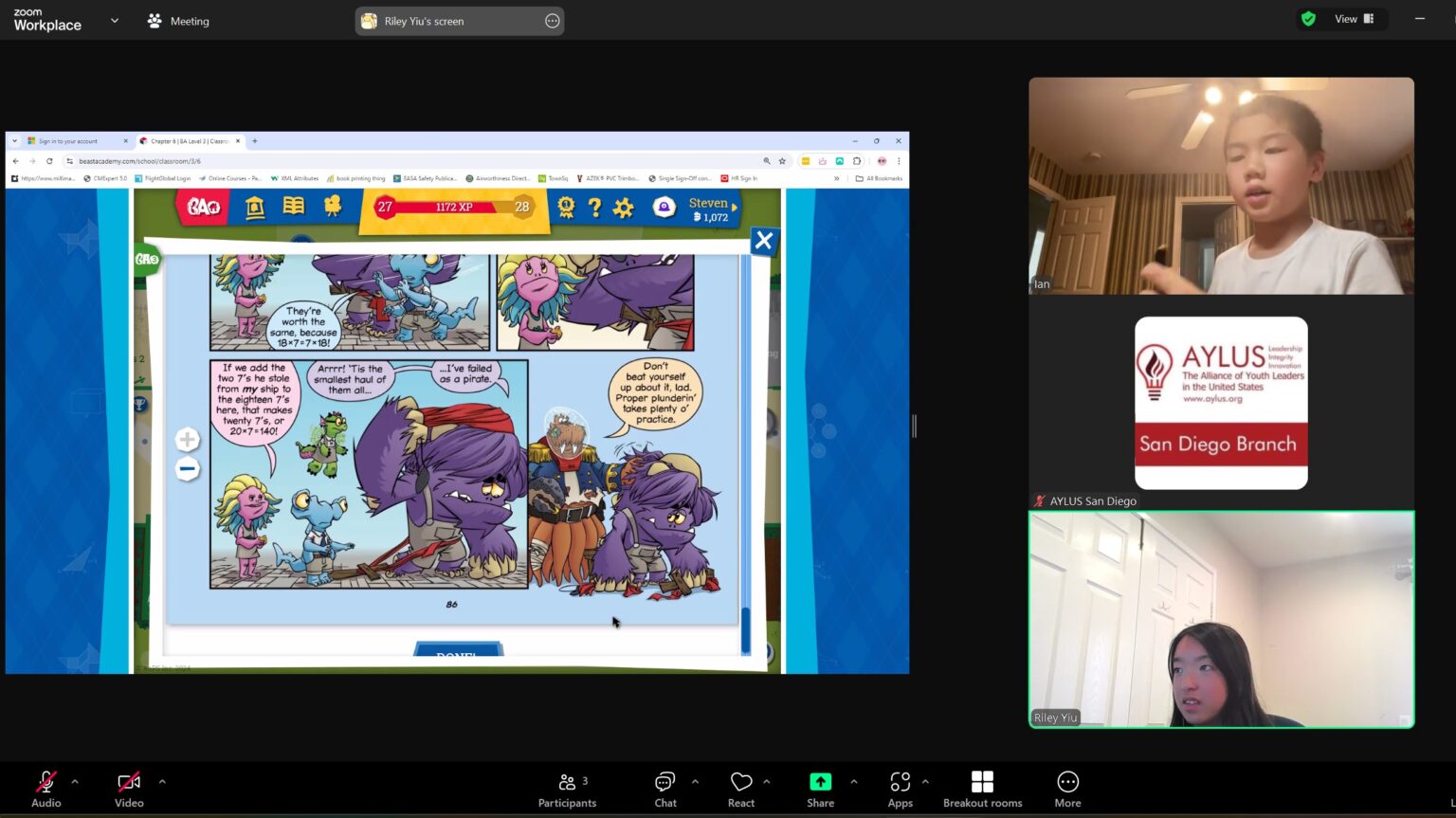The image size is (1456, 818).
Task: Open the FlightGlobal Login bookmark
Action: tap(162, 178)
